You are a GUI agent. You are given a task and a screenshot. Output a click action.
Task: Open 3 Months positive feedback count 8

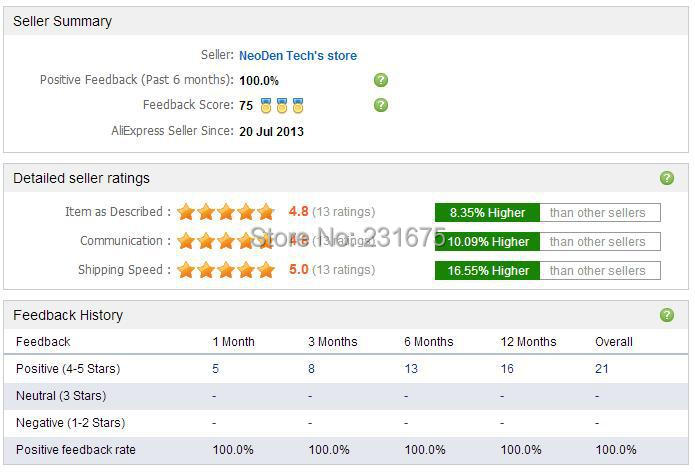[312, 369]
